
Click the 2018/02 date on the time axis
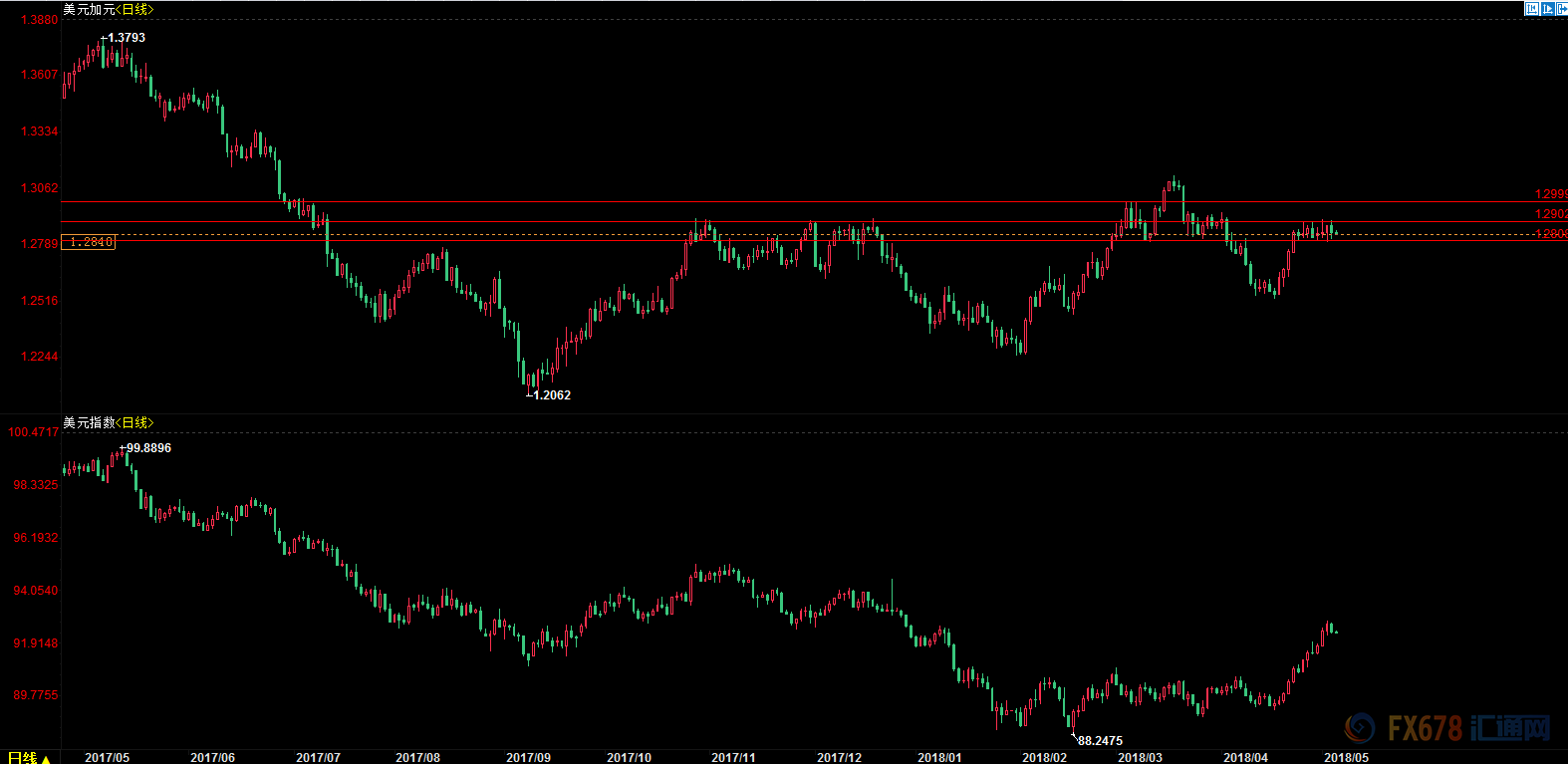1045,758
